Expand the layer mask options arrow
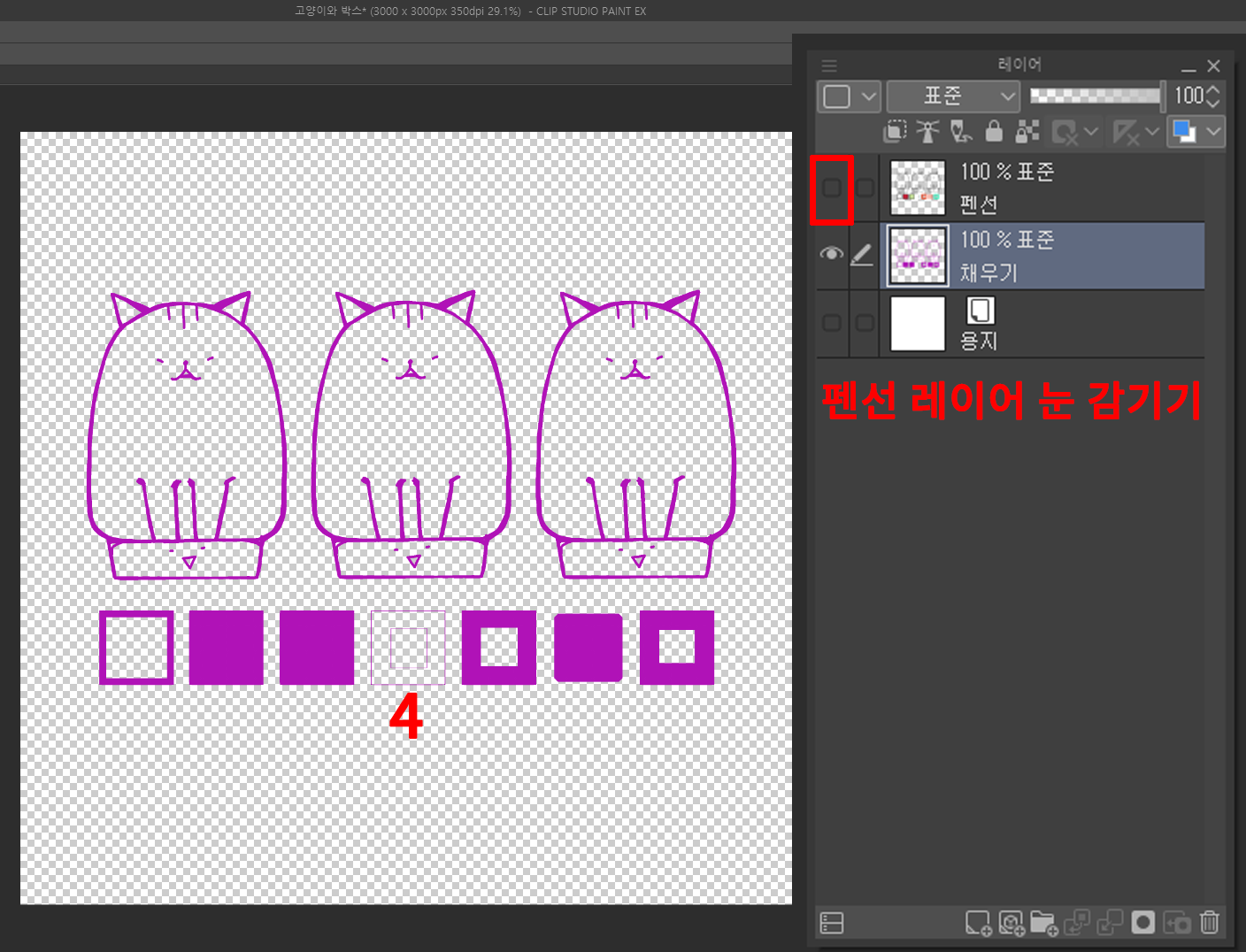 pyautogui.click(x=1091, y=132)
